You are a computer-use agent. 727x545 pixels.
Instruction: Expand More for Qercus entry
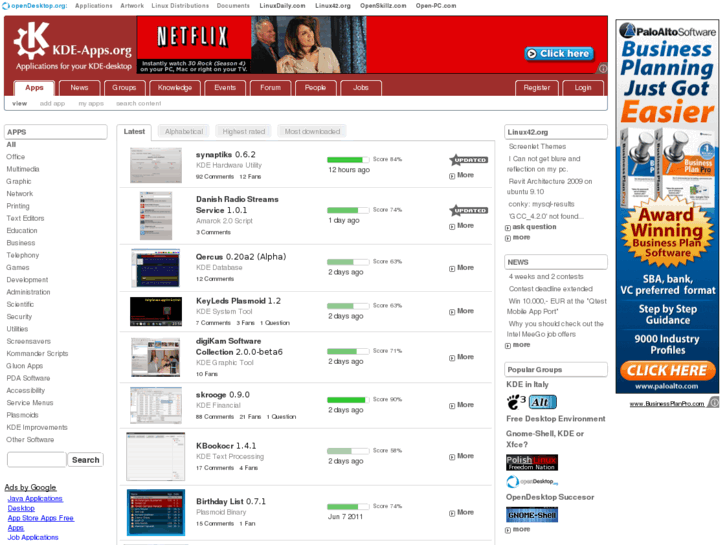pos(462,268)
